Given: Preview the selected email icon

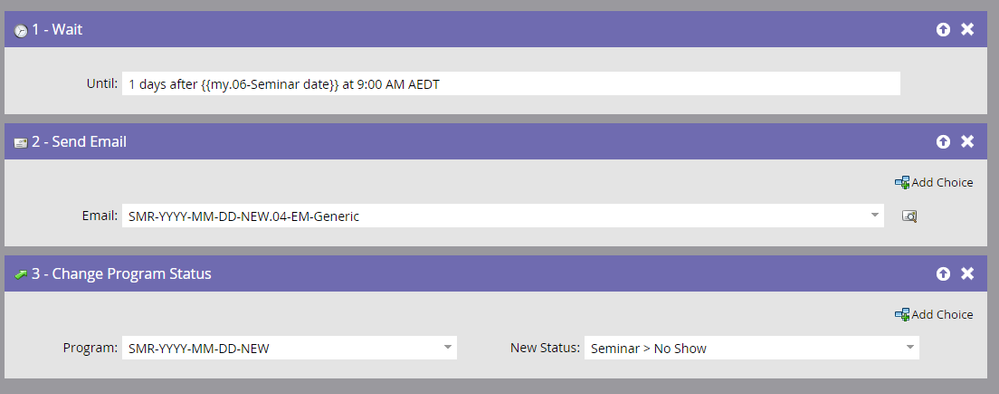Looking at the screenshot, I should click(909, 216).
